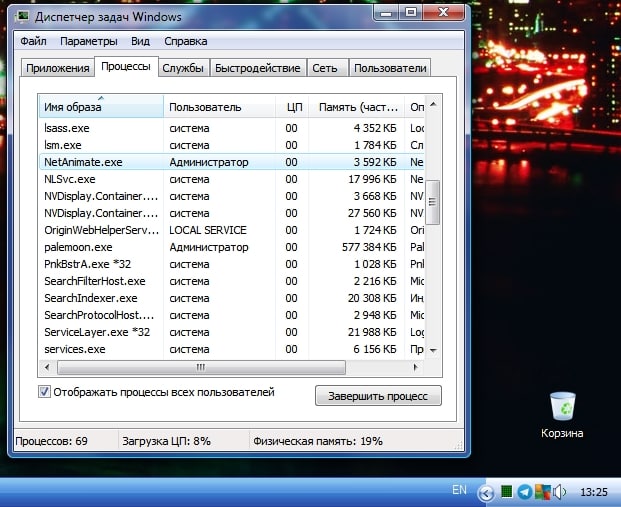Select the 'Процессы' tab

point(126,66)
